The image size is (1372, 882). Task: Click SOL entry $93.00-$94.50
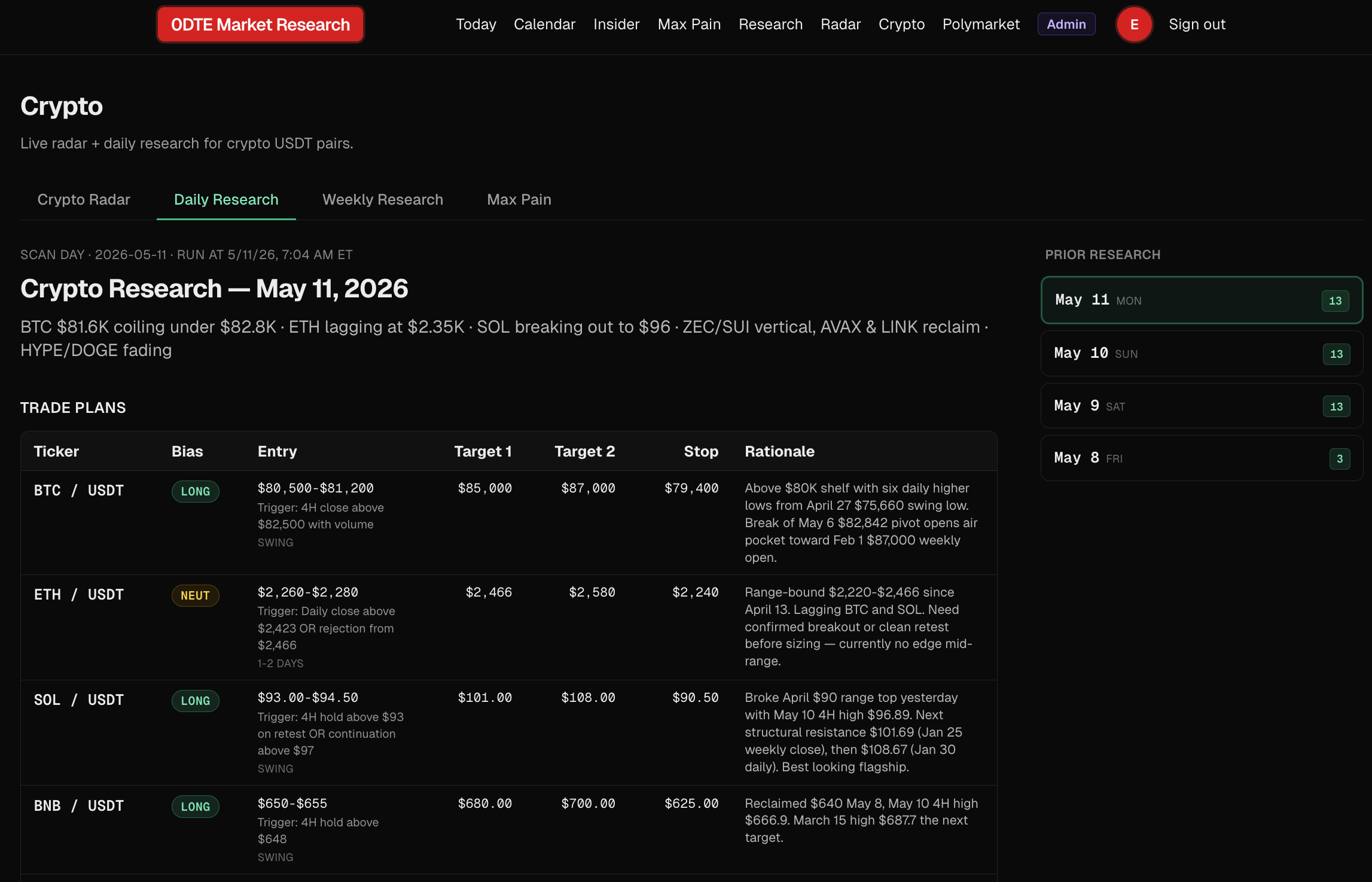tap(308, 698)
